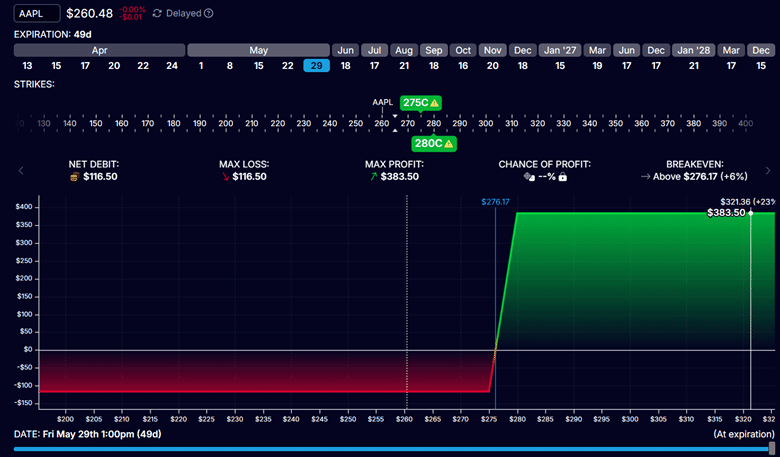Click the warning icon on the 275C strike
The image size is (780, 457).
434,103
